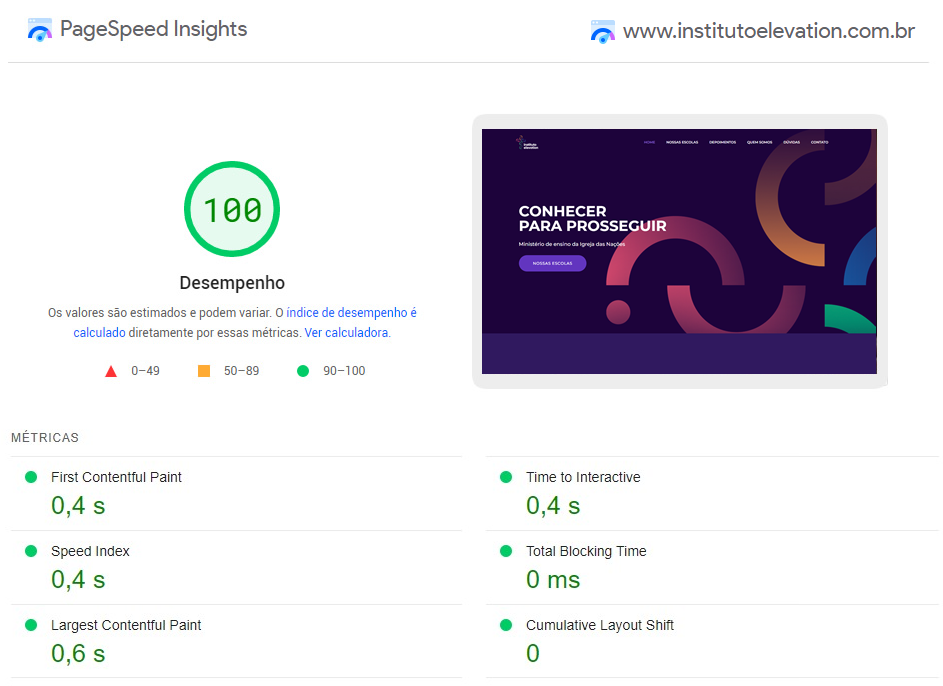Click the 0,4 s Time to Interactive value
The height and width of the screenshot is (686, 943).
click(553, 506)
